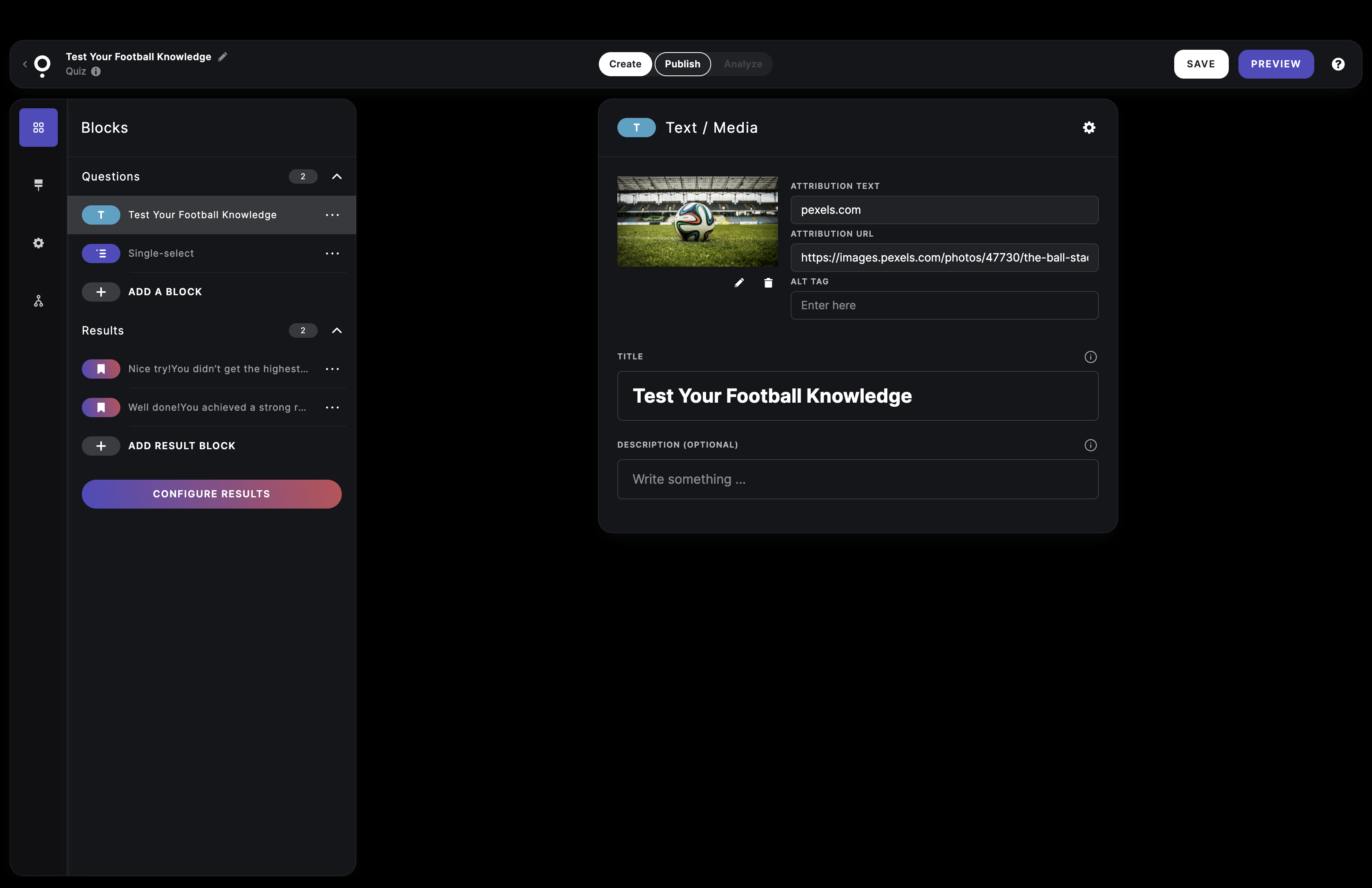Click the help question mark icon
Screen dimensions: 1372x888
(1338, 64)
